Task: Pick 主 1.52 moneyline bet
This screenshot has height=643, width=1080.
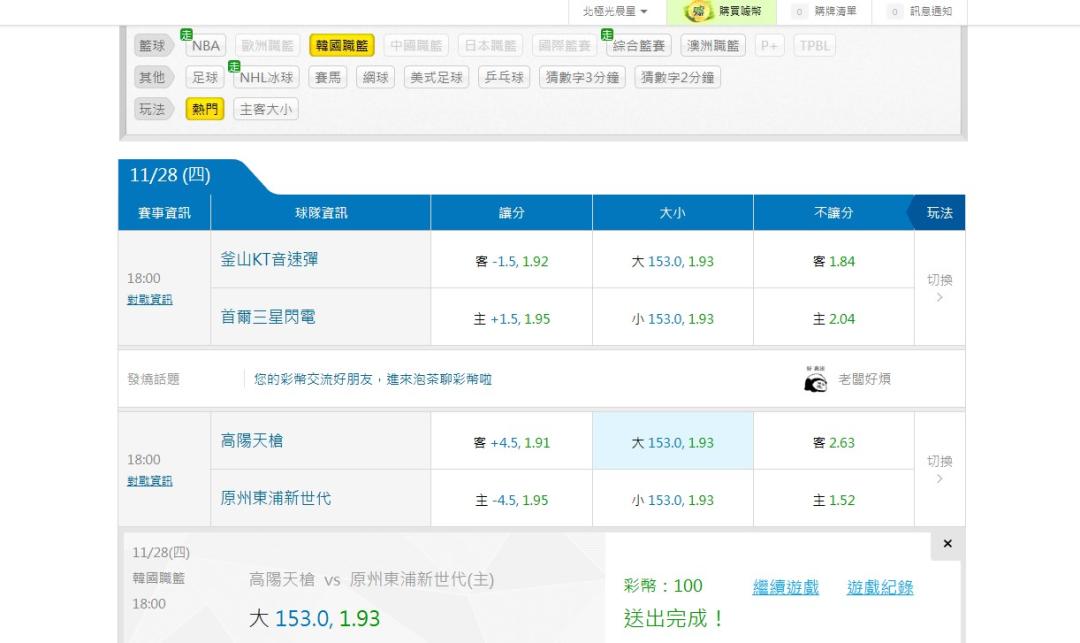Action: click(x=833, y=500)
